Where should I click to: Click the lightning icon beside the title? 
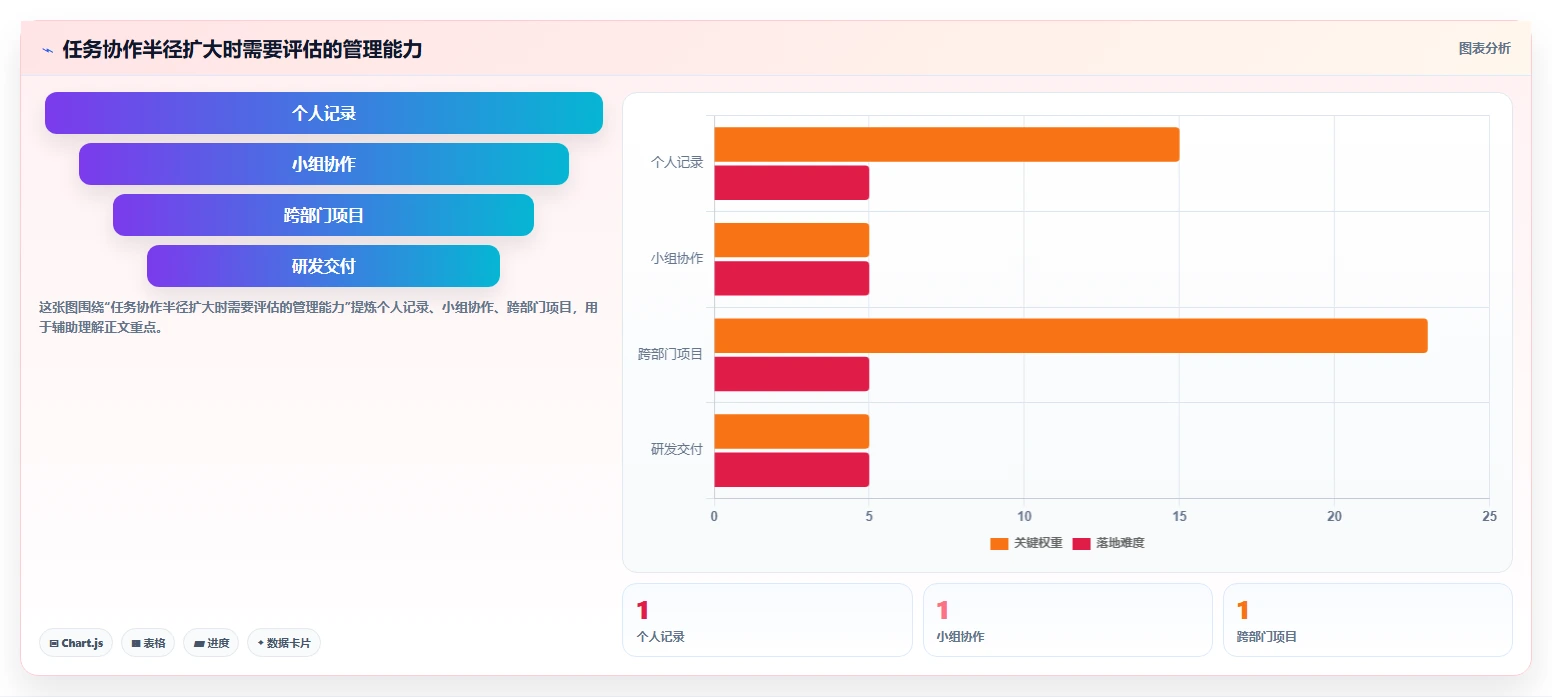[47, 50]
